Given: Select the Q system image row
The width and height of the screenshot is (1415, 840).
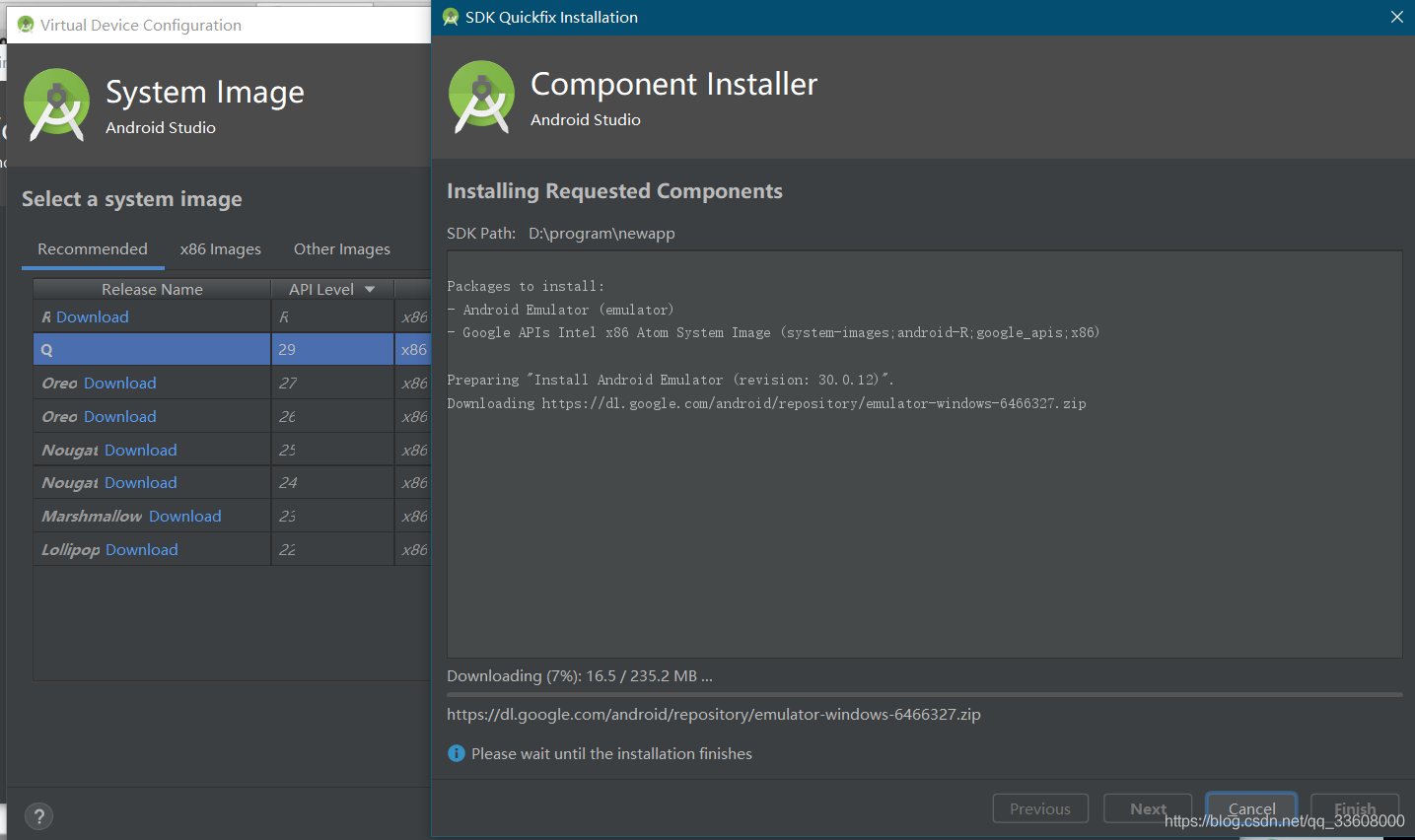Looking at the screenshot, I should (232, 349).
